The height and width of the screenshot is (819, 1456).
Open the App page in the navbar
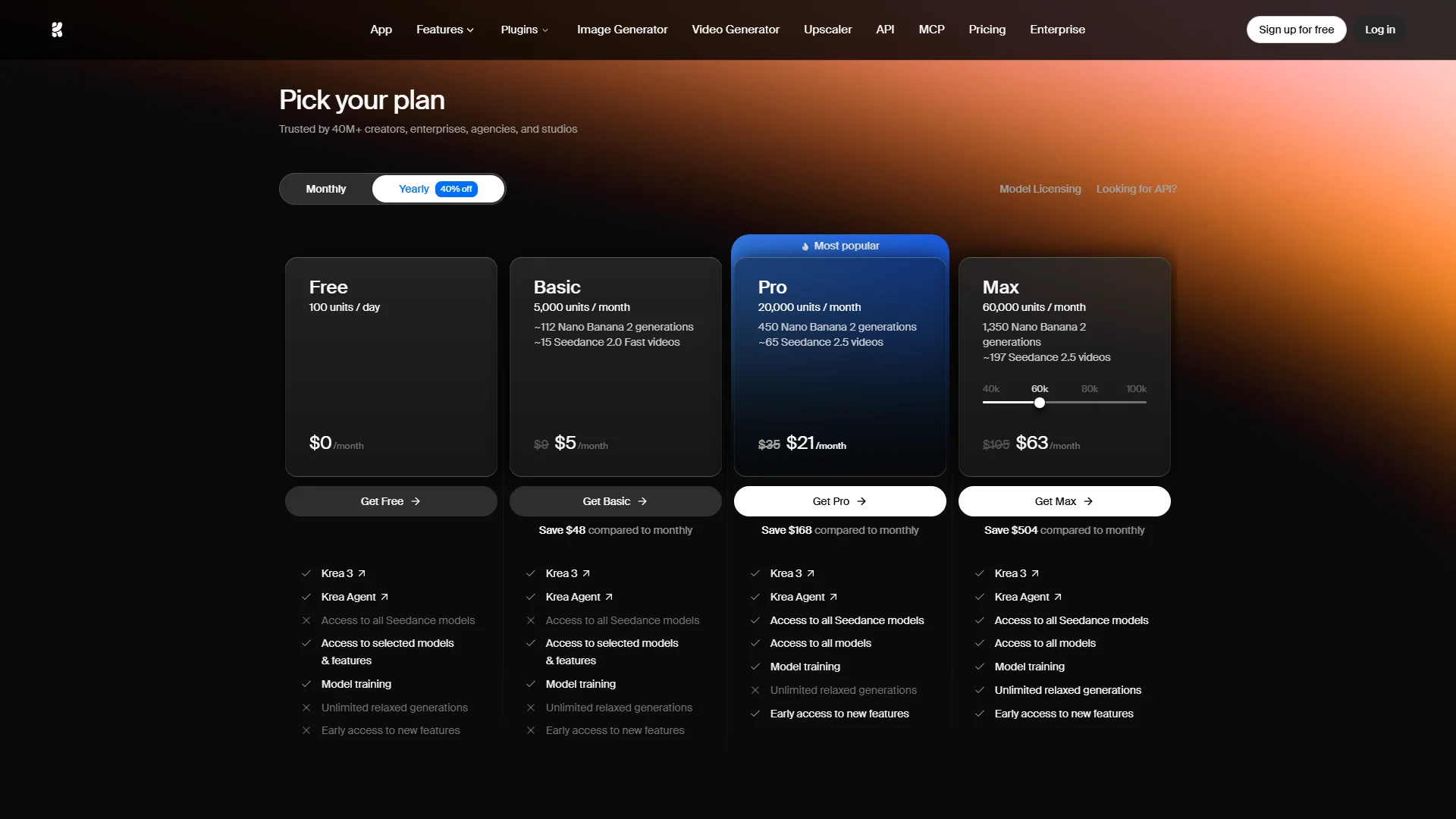click(381, 30)
